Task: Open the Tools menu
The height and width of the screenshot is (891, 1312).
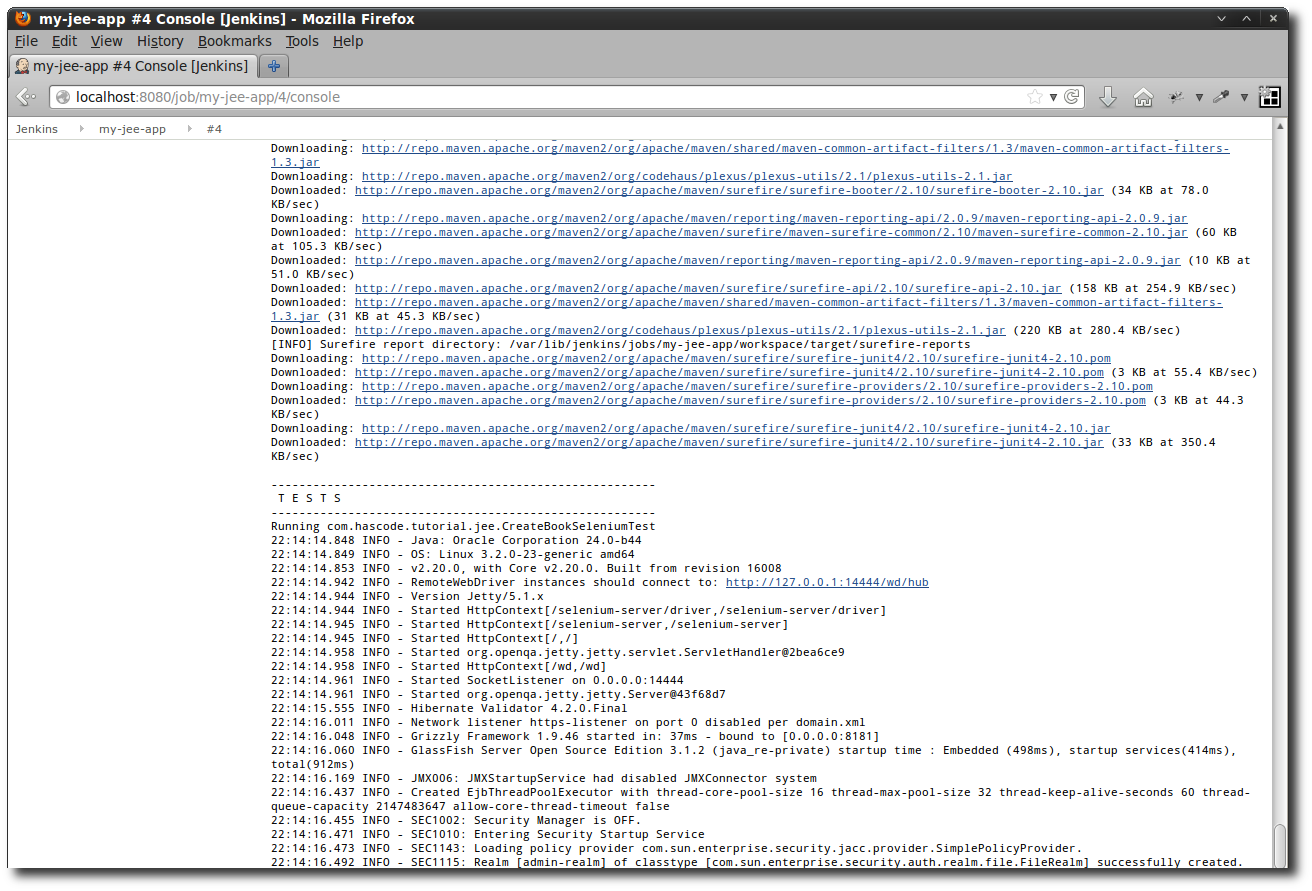Action: [302, 41]
